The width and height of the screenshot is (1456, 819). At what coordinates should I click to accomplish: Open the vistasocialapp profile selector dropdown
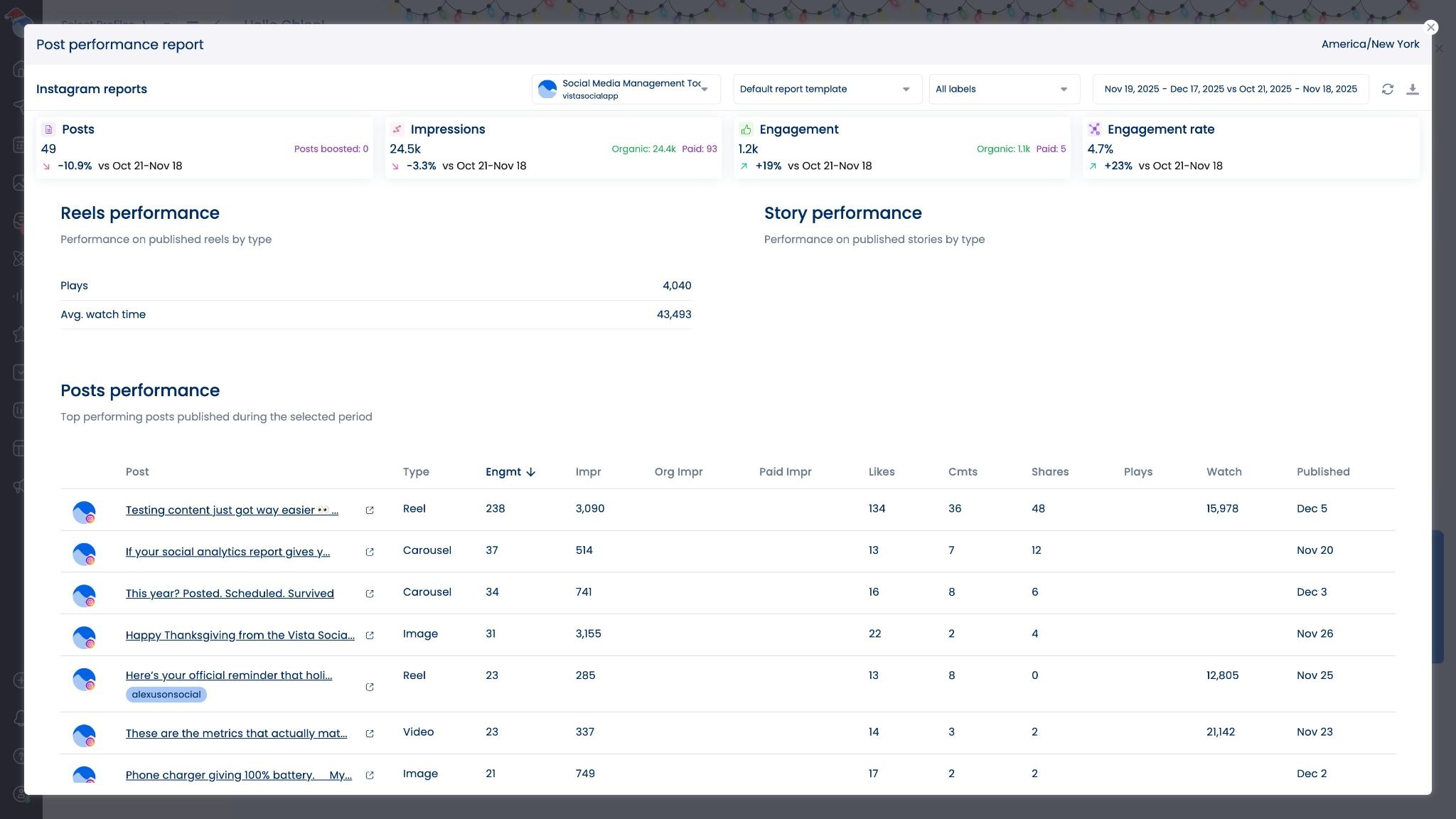pos(626,89)
